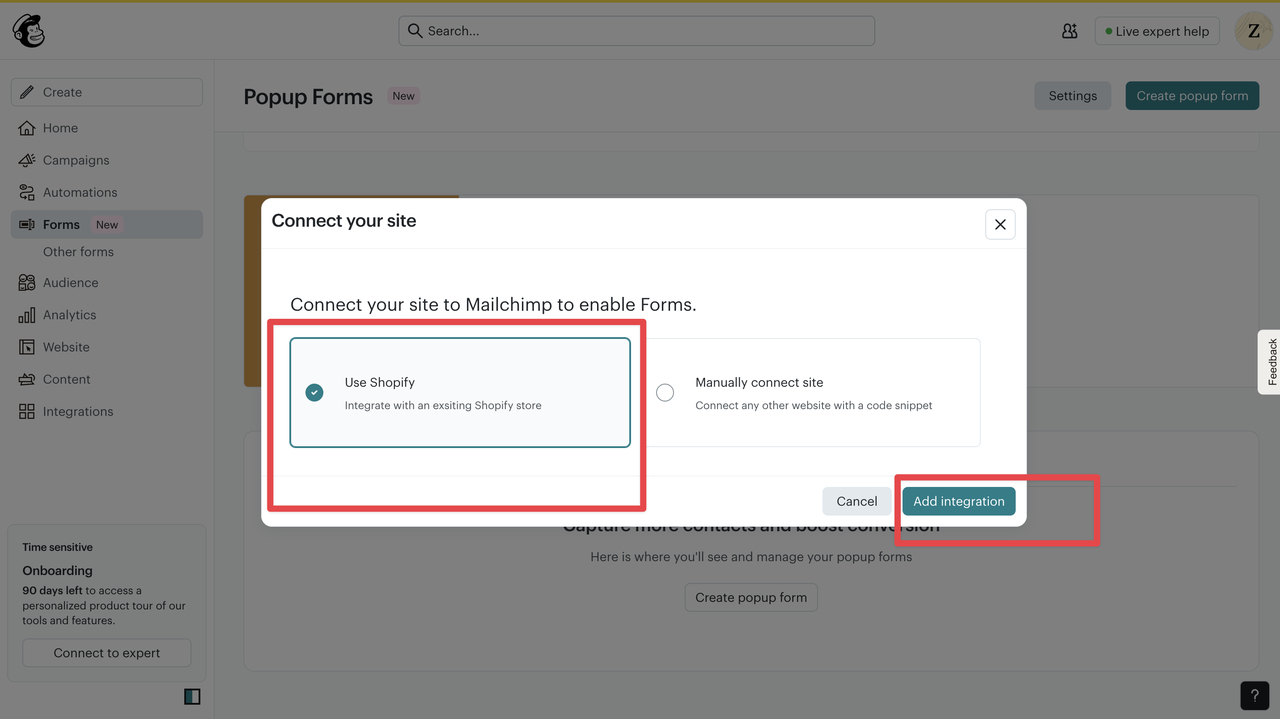1280x719 pixels.
Task: Select the Campaigns megaphone icon
Action: pyautogui.click(x=27, y=160)
